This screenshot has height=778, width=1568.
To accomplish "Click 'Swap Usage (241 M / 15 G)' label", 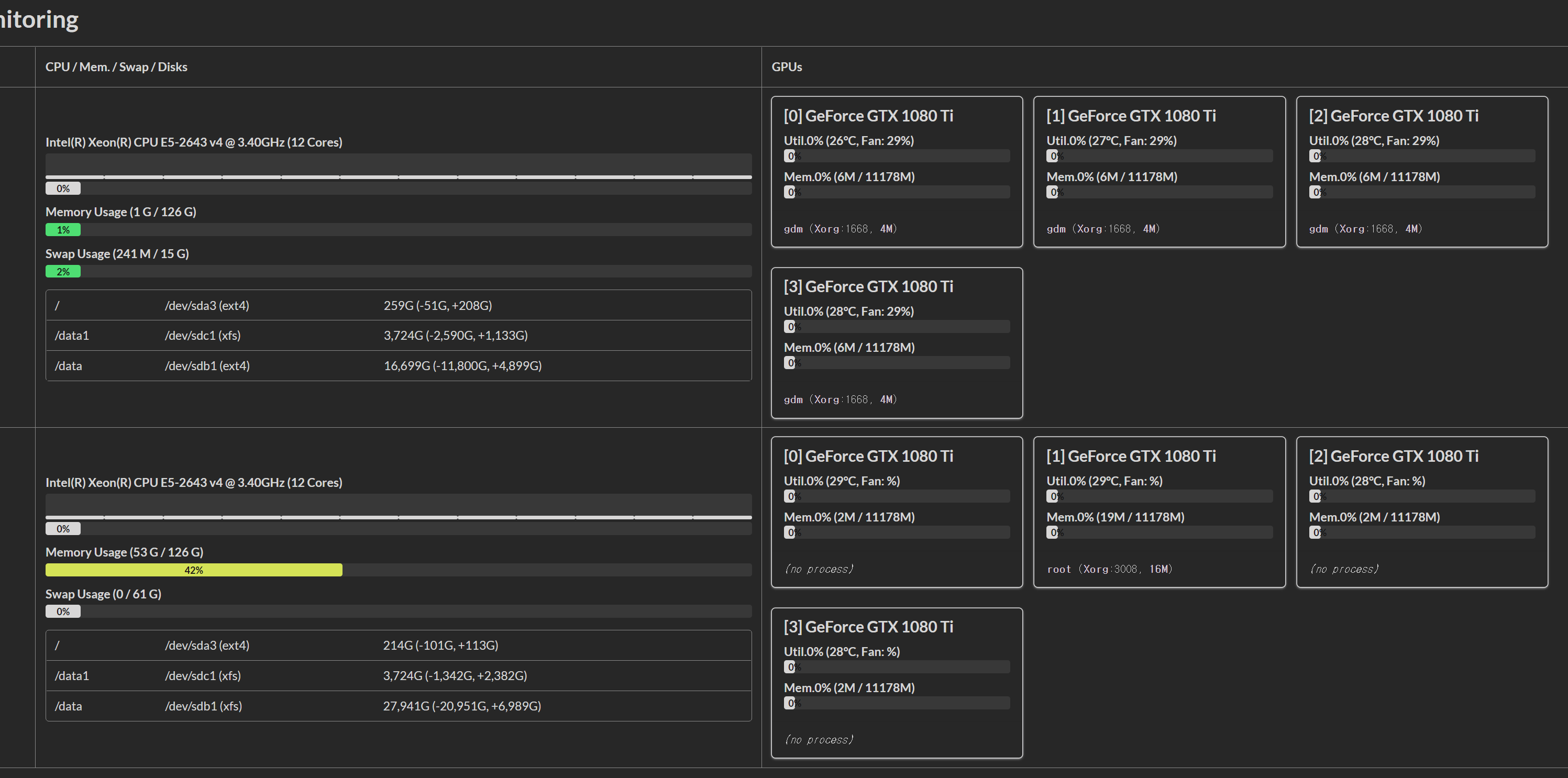I will [x=117, y=253].
